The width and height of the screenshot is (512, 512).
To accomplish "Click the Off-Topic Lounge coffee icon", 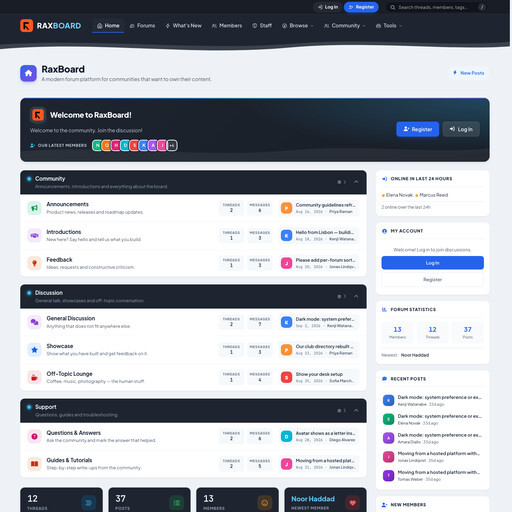I will [34, 377].
